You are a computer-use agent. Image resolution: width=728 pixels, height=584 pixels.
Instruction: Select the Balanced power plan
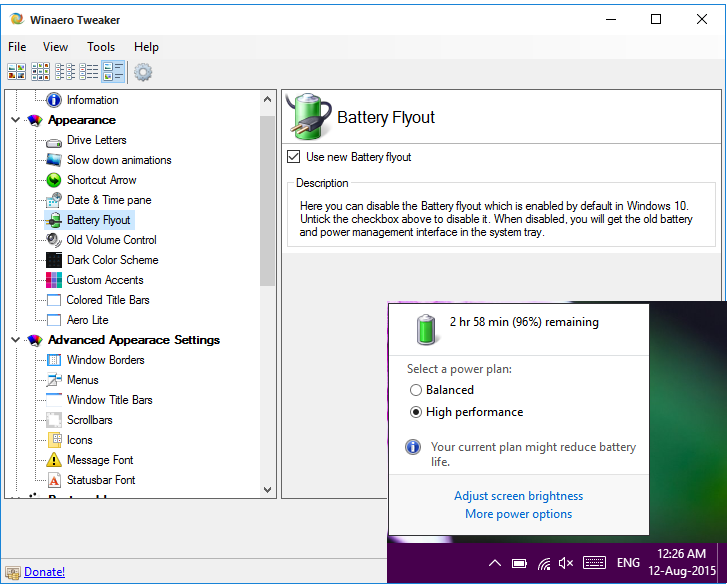coord(416,390)
